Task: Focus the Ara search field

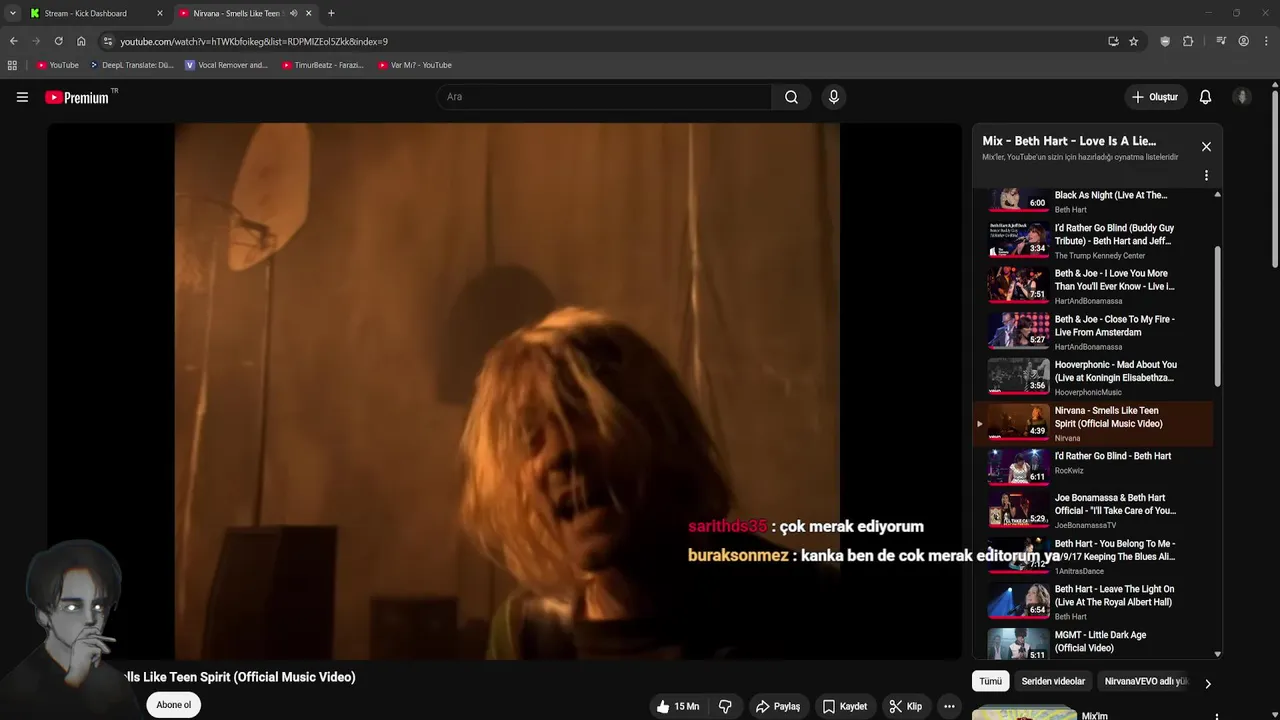Action: (603, 97)
